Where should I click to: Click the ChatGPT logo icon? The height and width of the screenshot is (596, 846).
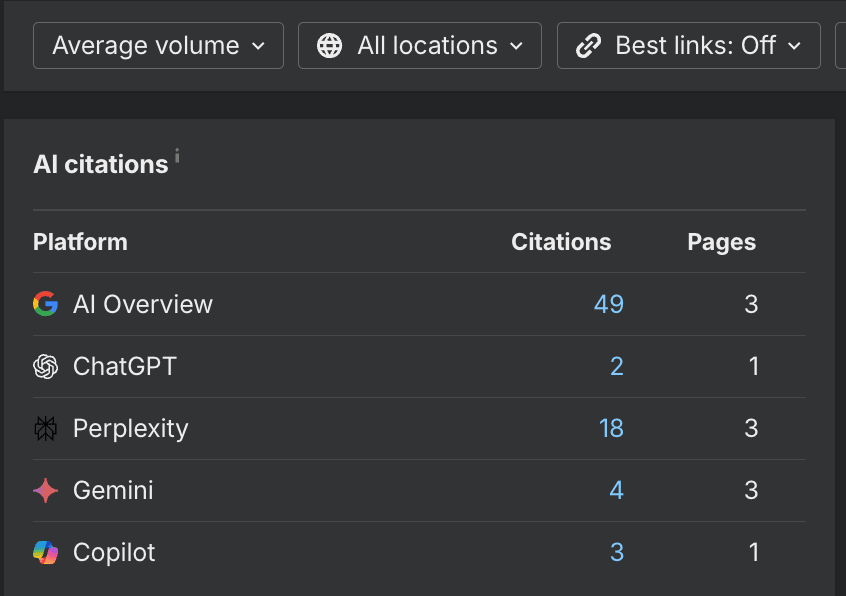pyautogui.click(x=45, y=367)
